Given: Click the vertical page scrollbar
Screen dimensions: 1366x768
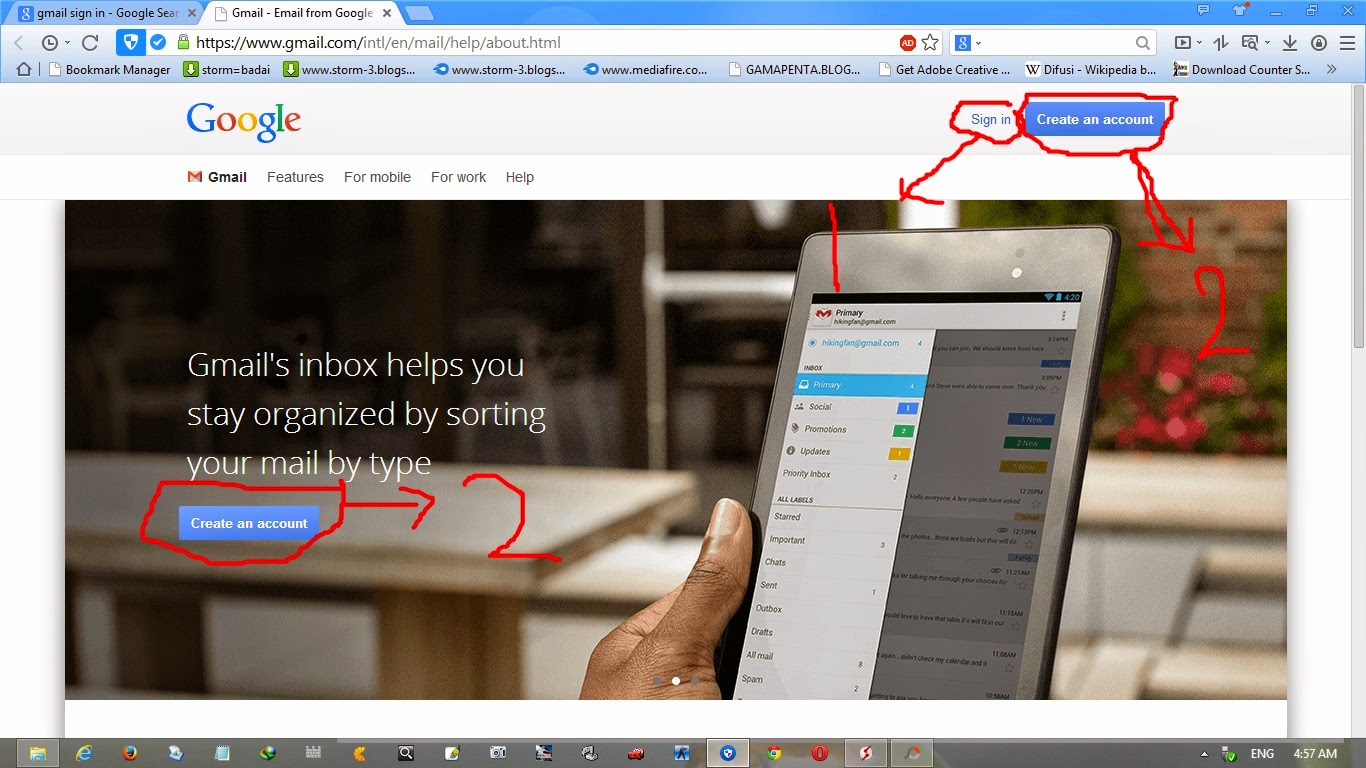Looking at the screenshot, I should click(1358, 215).
